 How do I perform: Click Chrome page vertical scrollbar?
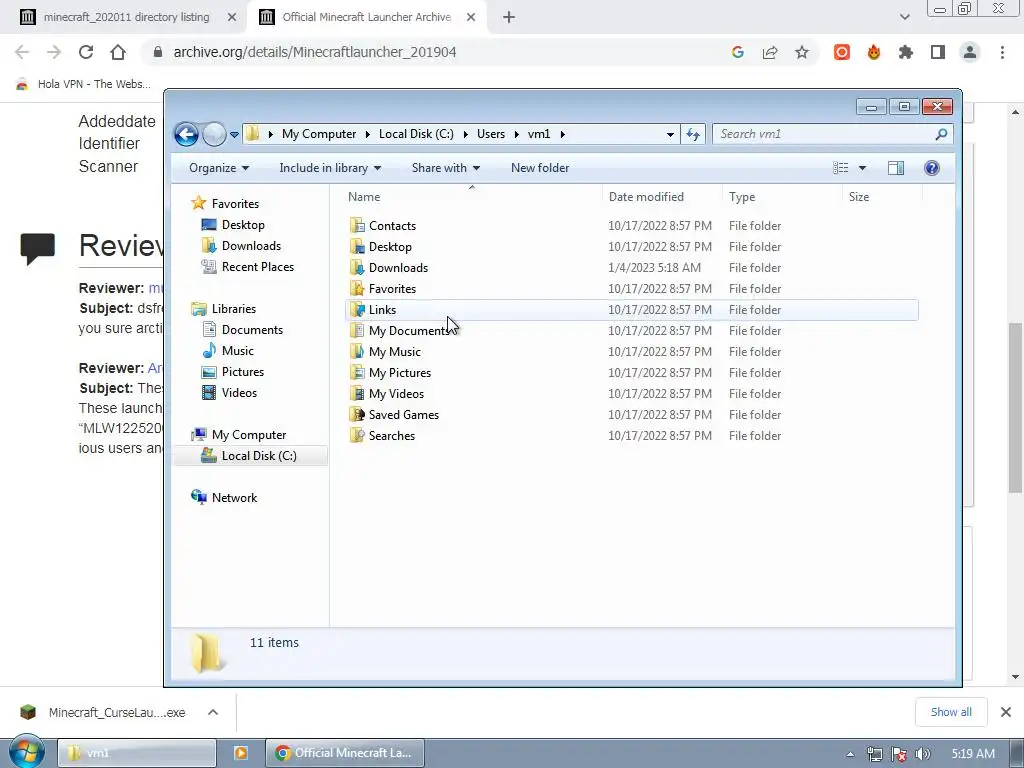click(x=1015, y=408)
